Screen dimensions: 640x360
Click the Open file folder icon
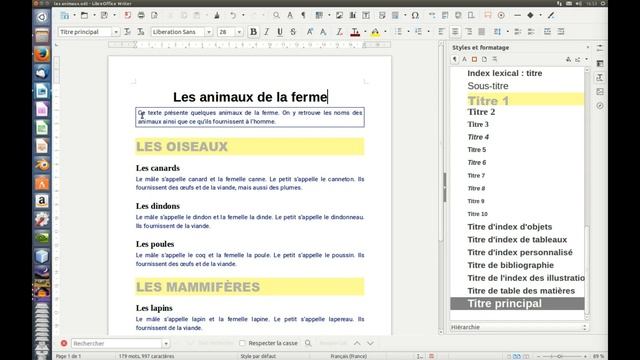(84, 16)
